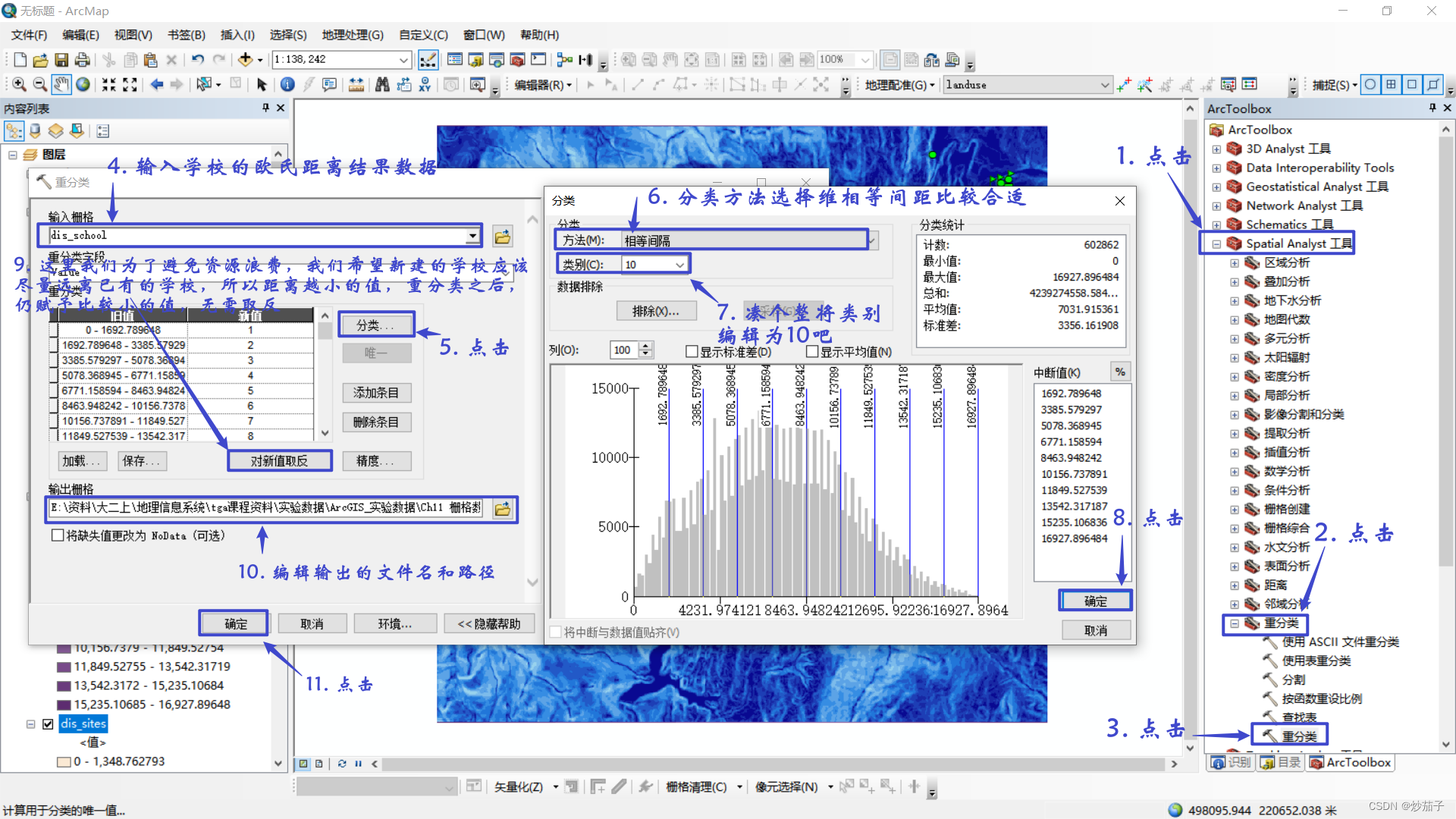The width and height of the screenshot is (1456, 819).
Task: Open the 文件(F) menu
Action: click(x=29, y=35)
